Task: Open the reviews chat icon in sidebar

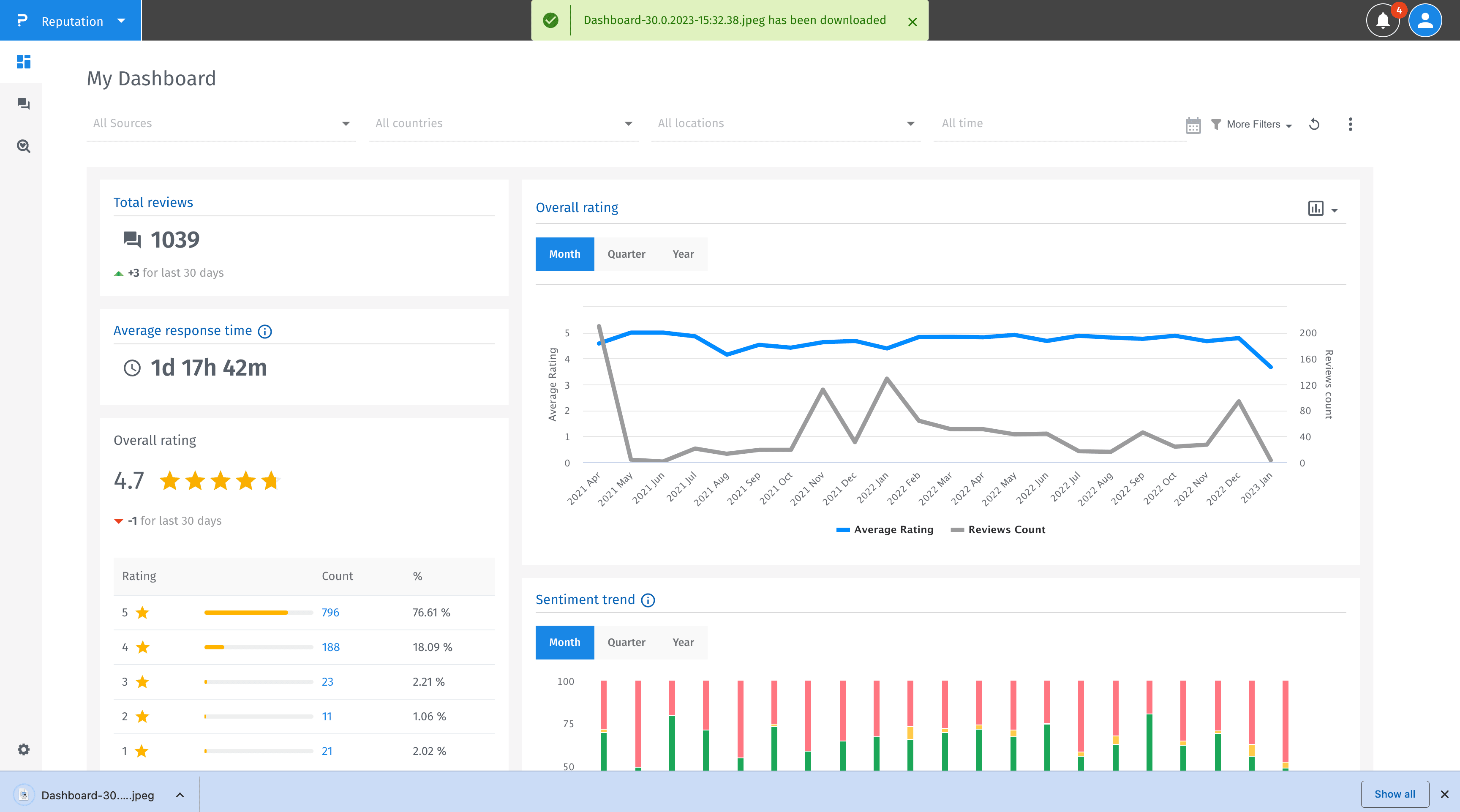Action: pyautogui.click(x=23, y=104)
